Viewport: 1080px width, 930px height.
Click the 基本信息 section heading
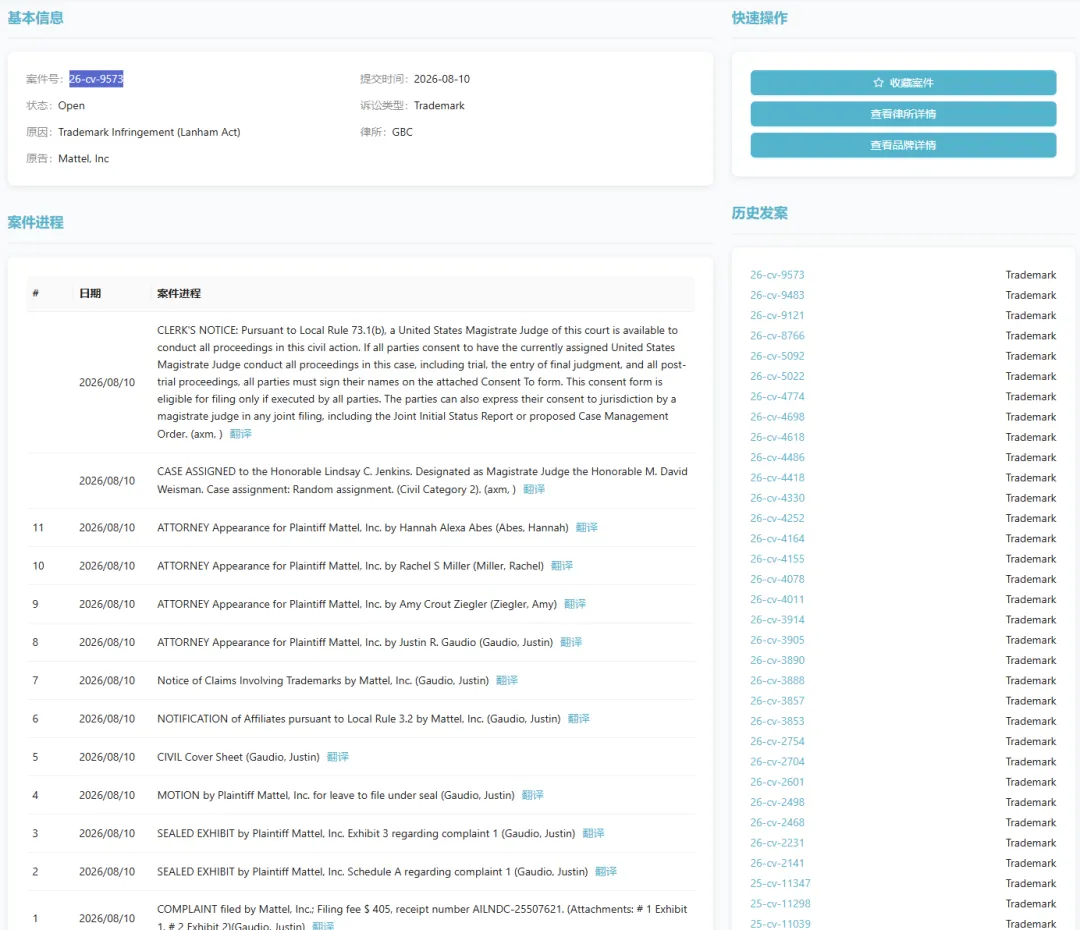tap(36, 19)
